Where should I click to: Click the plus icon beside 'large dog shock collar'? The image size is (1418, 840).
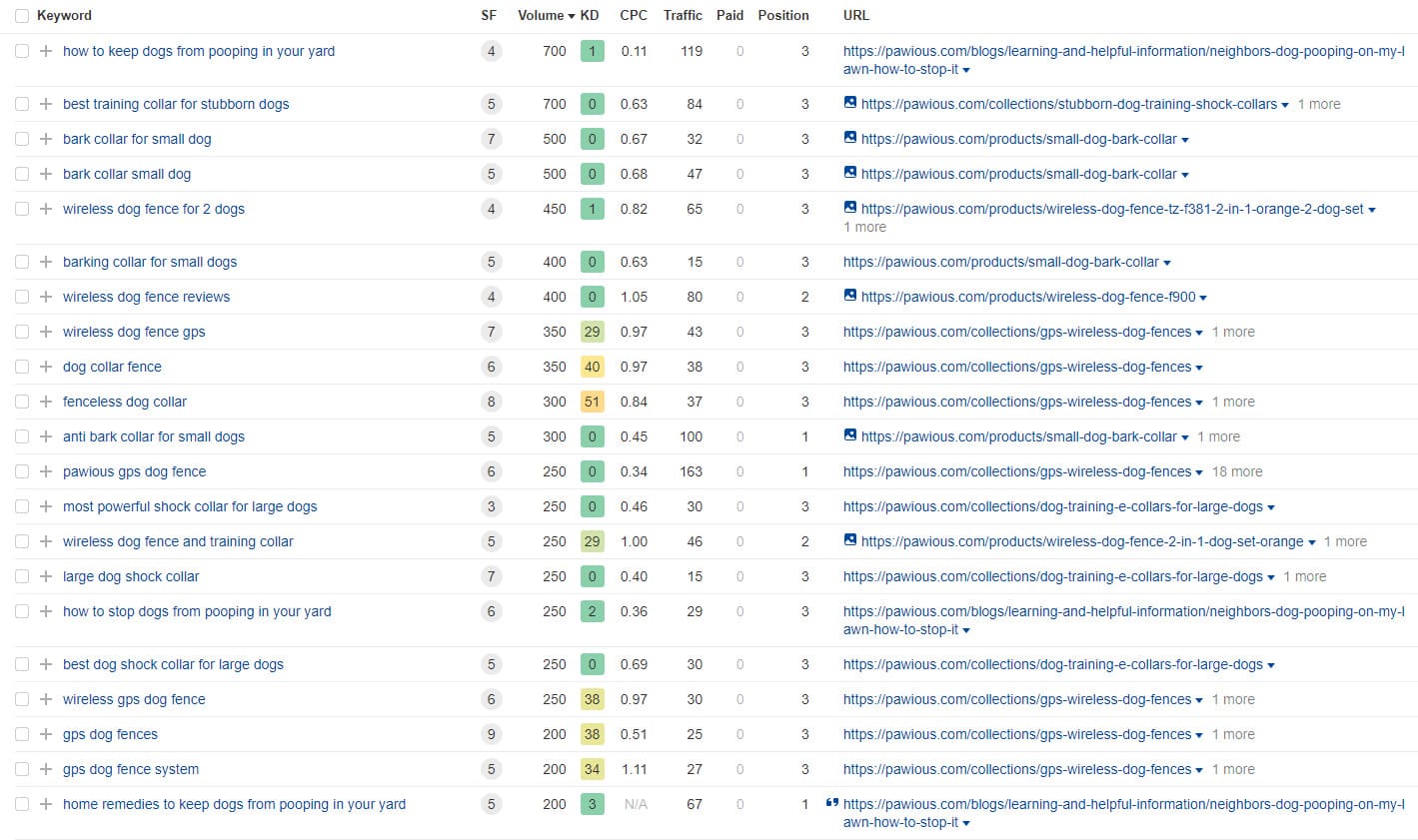[x=46, y=576]
